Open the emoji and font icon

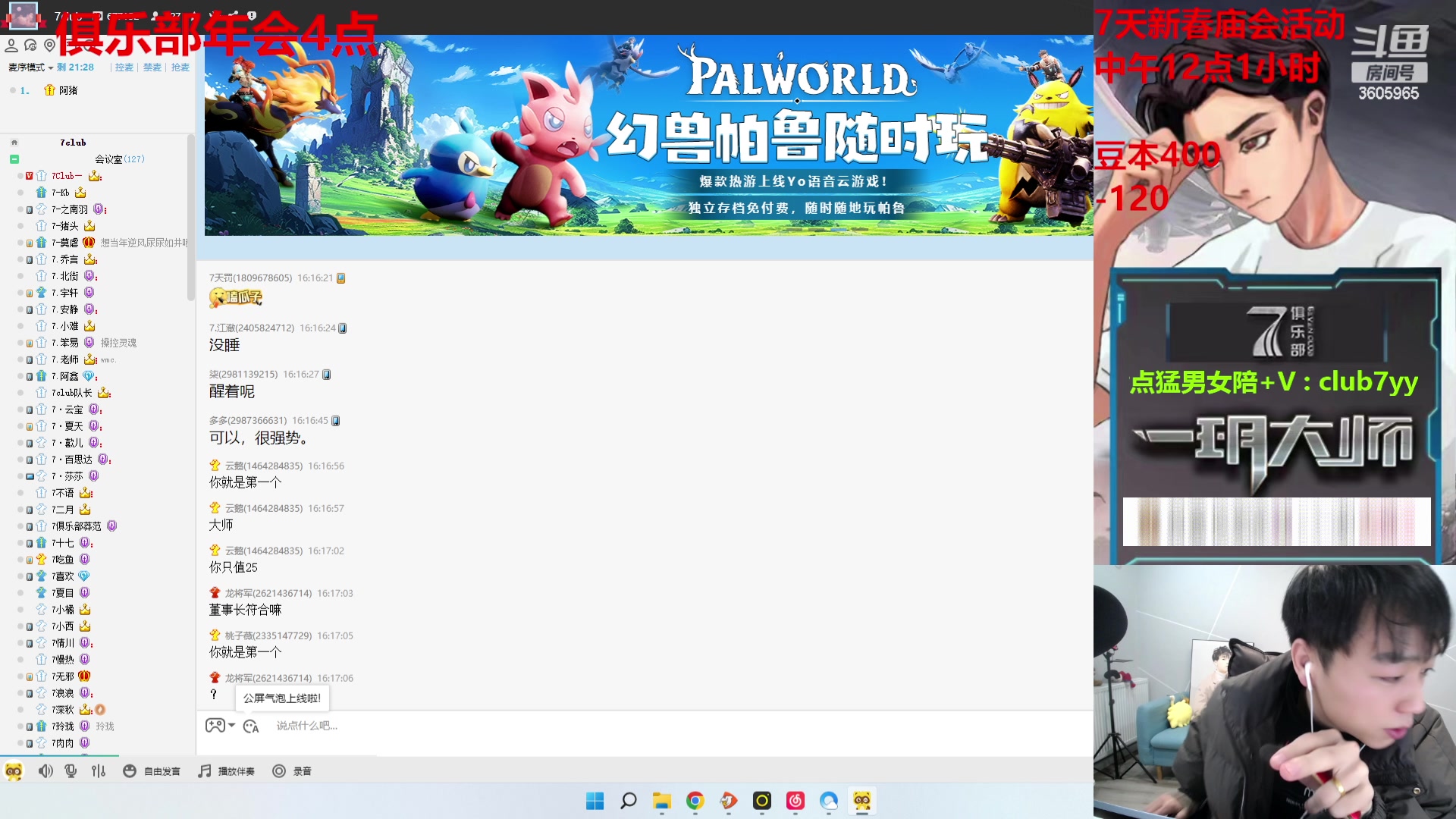[251, 726]
